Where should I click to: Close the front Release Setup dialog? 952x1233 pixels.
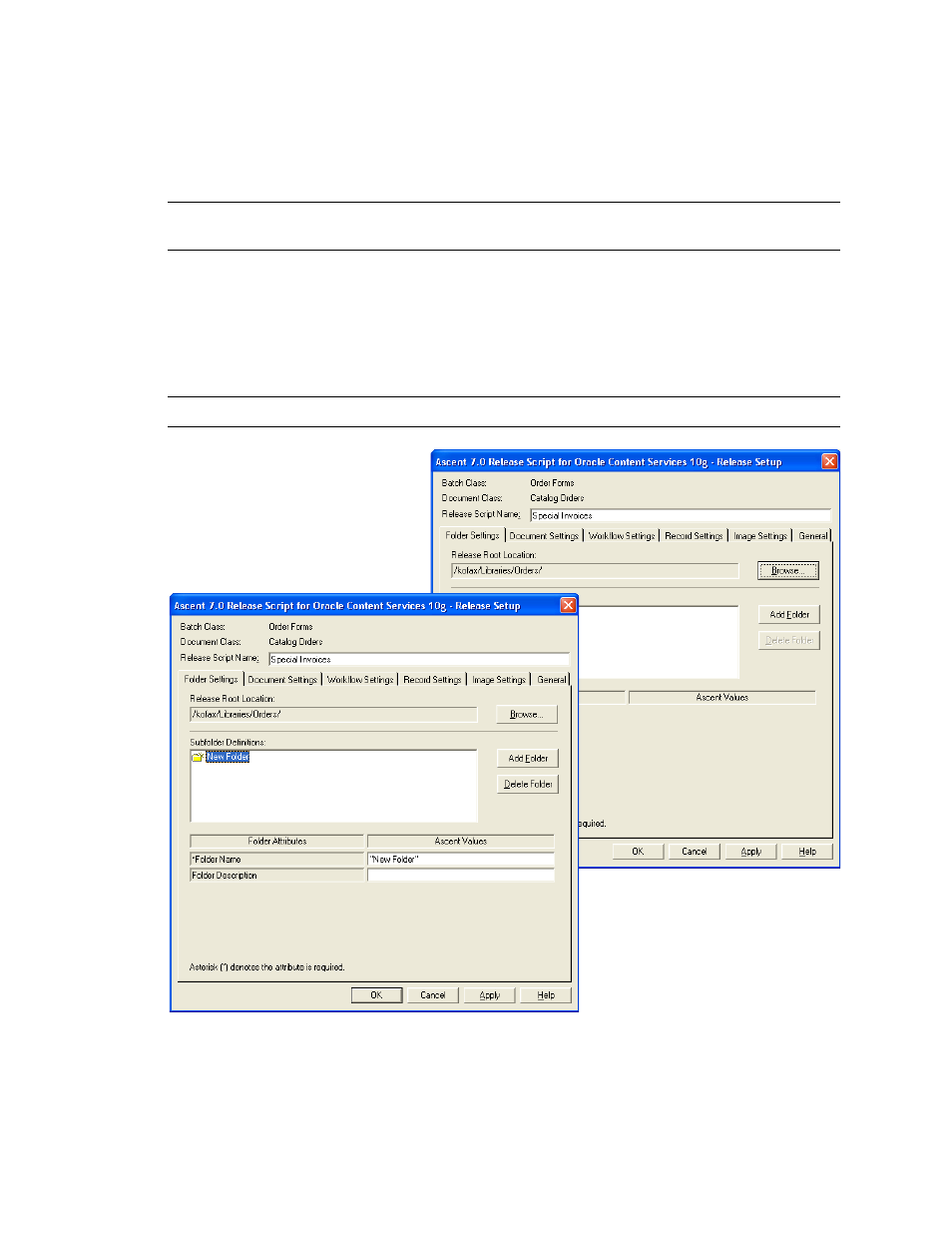click(x=568, y=605)
